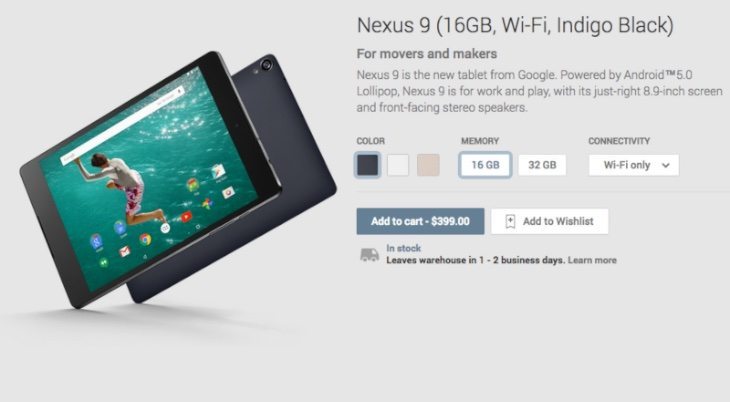Click the YouTube icon on tablet screen
Image resolution: width=730 pixels, height=402 pixels.
point(186,217)
